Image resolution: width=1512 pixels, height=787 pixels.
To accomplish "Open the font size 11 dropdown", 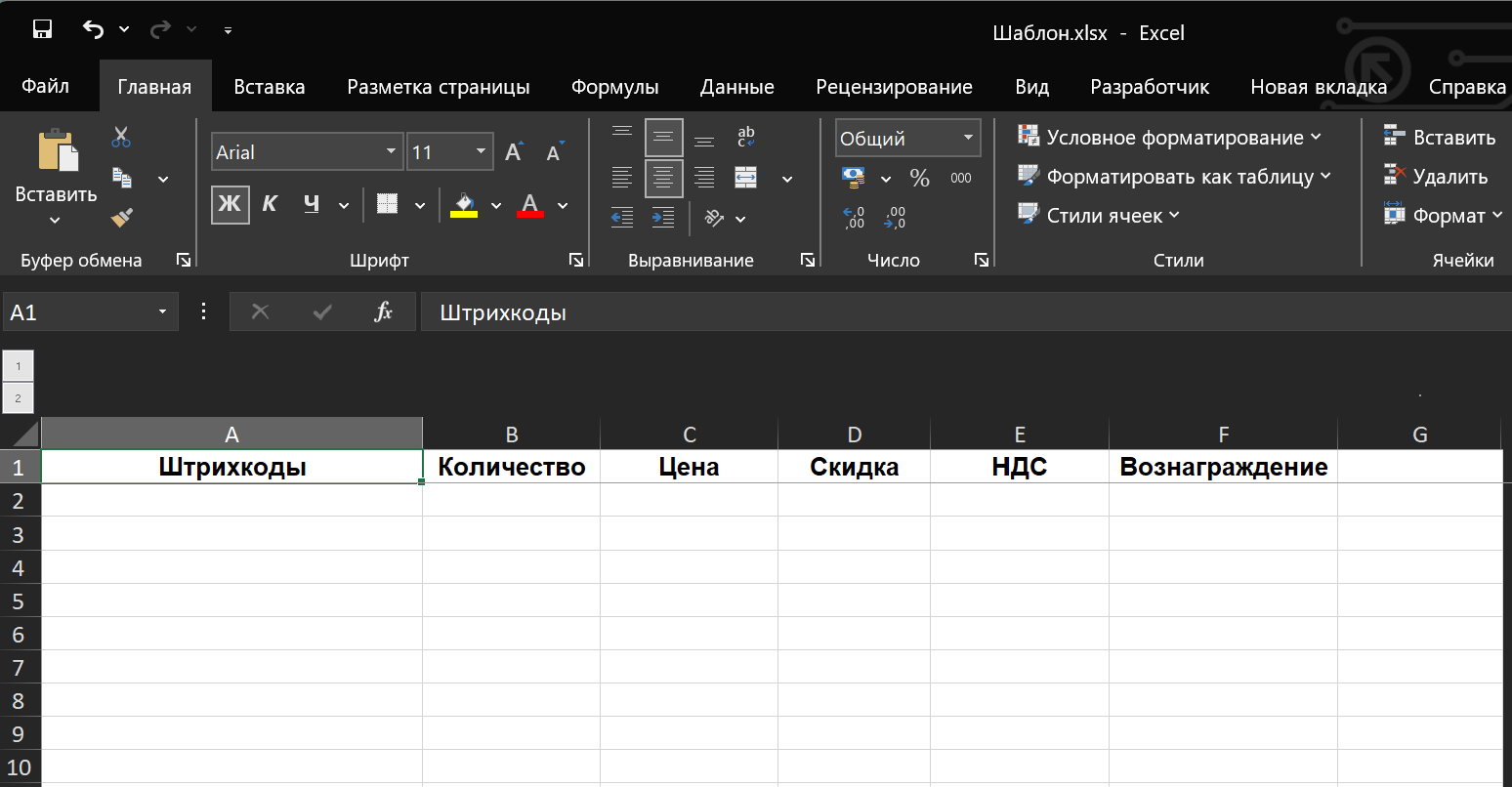I will 481,152.
